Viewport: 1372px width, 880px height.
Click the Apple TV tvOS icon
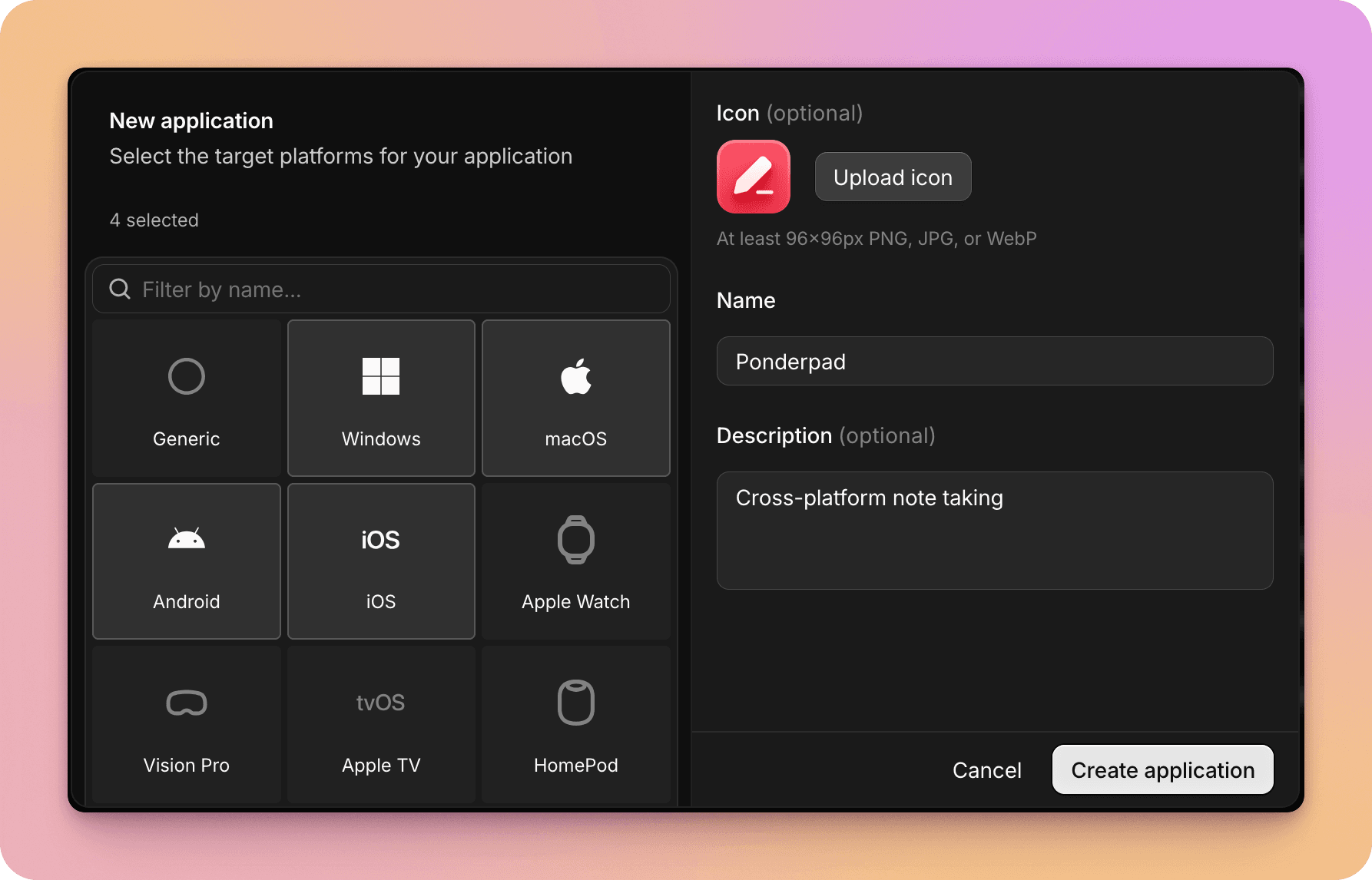(x=381, y=702)
